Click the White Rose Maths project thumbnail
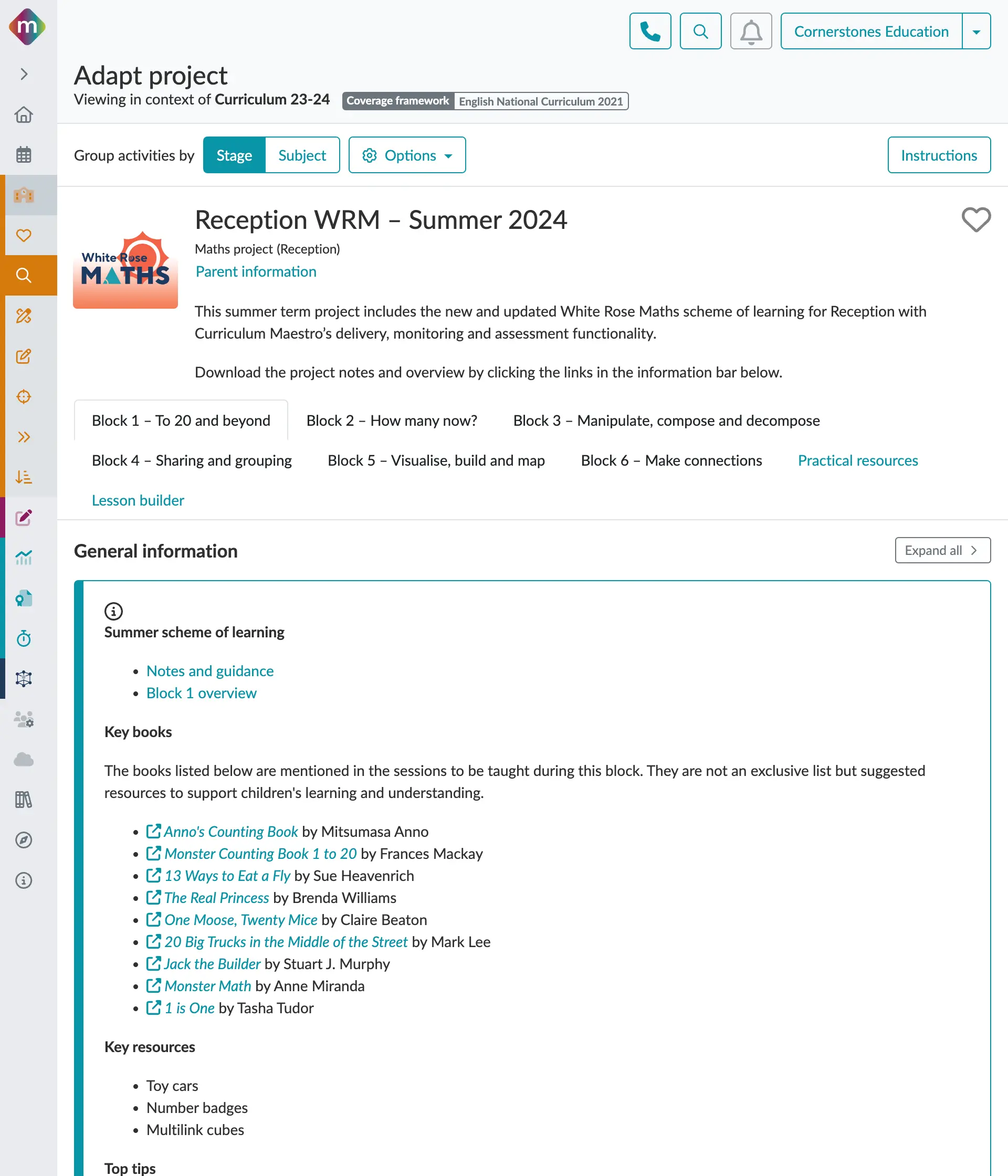1008x1176 pixels. click(125, 268)
